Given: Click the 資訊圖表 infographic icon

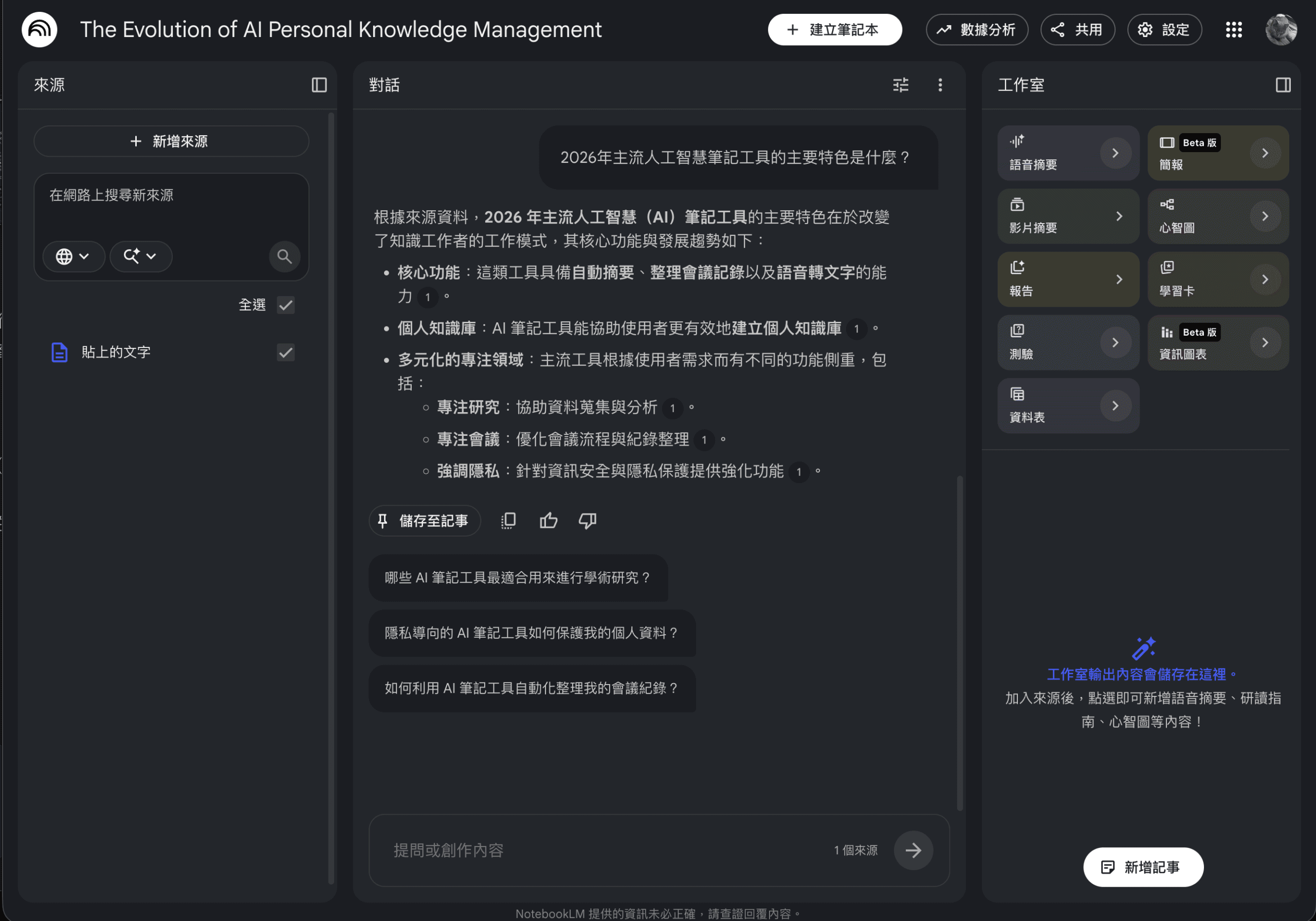Looking at the screenshot, I should pos(1166,333).
